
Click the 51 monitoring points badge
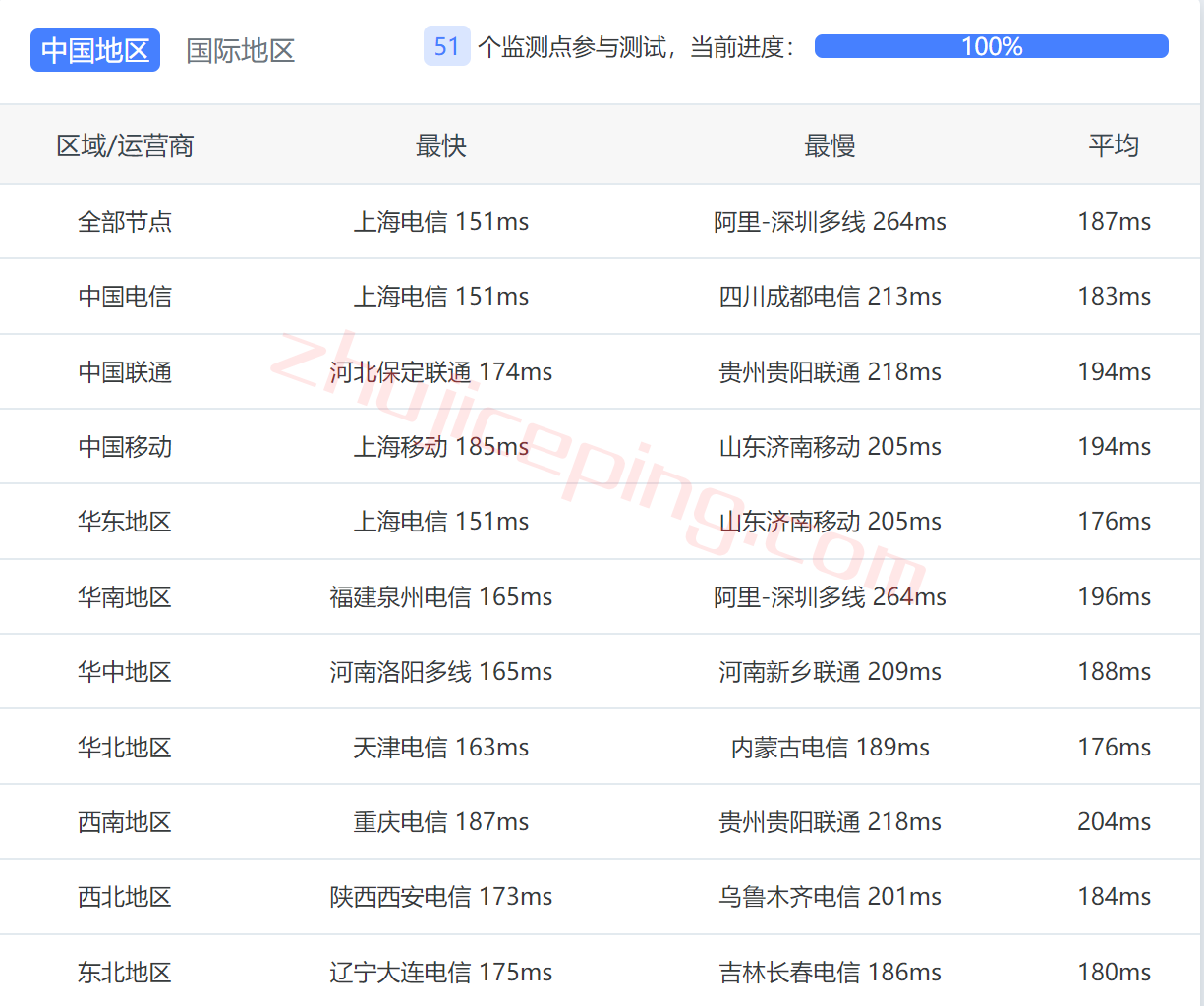coord(447,46)
